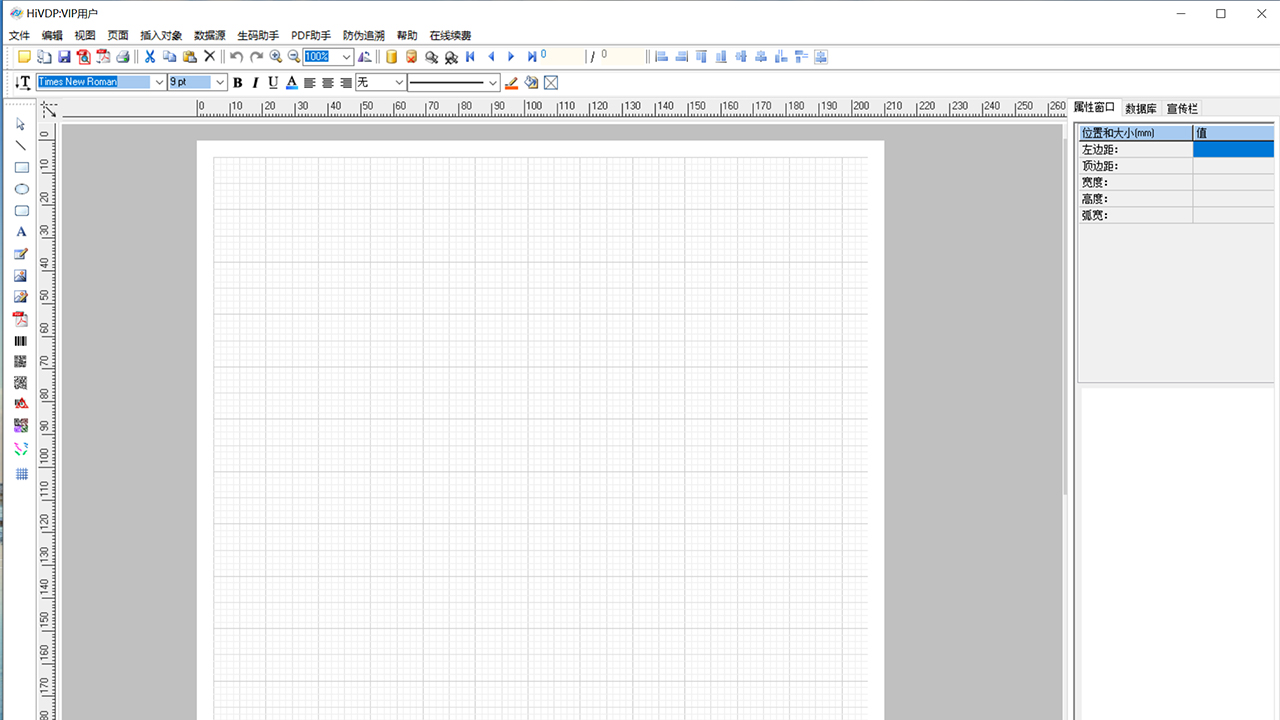Center align the text
Viewport: 1280px width, 720px height.
(x=328, y=83)
